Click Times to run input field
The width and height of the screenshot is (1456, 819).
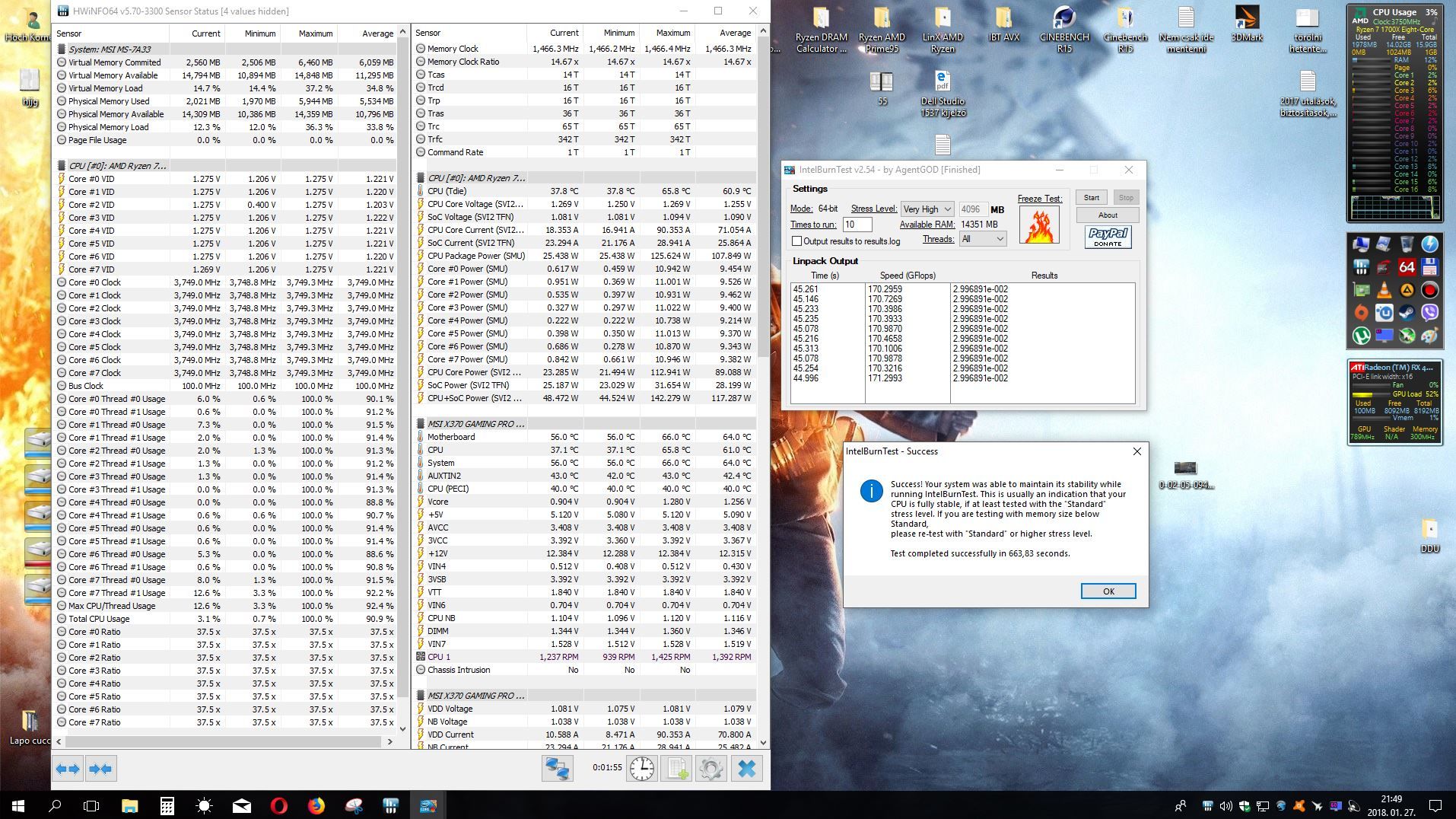click(x=857, y=225)
